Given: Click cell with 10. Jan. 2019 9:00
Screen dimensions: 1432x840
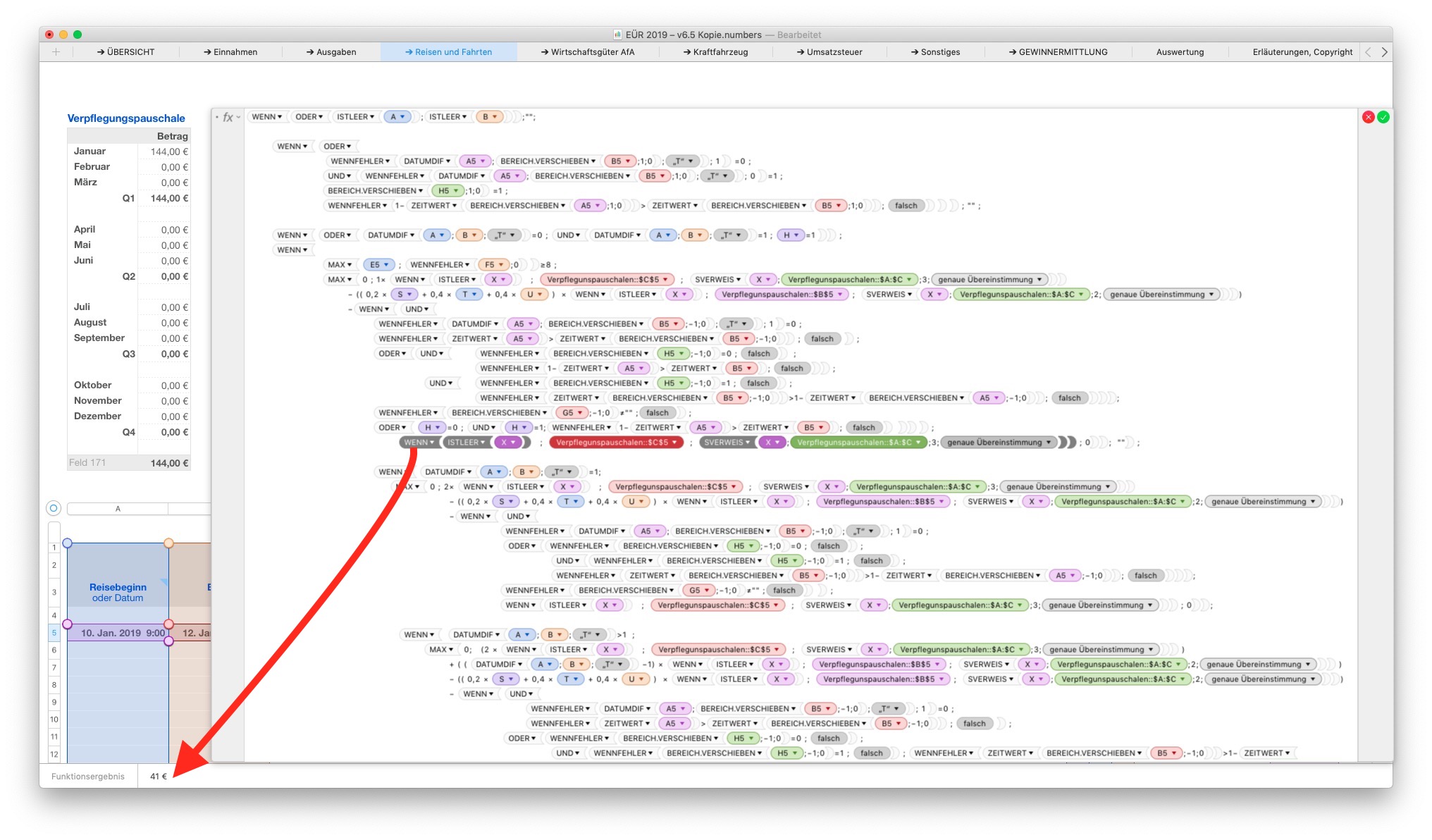Looking at the screenshot, I should [118, 633].
